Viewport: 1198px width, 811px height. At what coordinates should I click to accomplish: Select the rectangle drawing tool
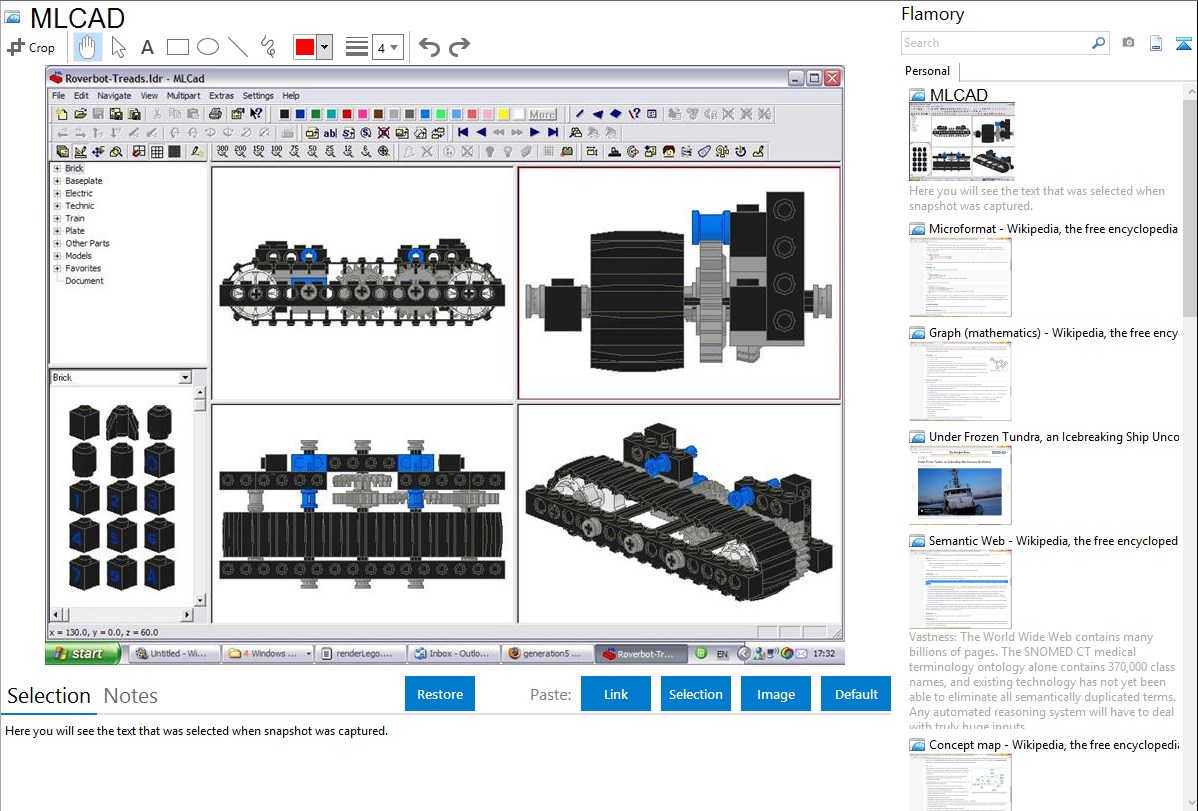[177, 47]
